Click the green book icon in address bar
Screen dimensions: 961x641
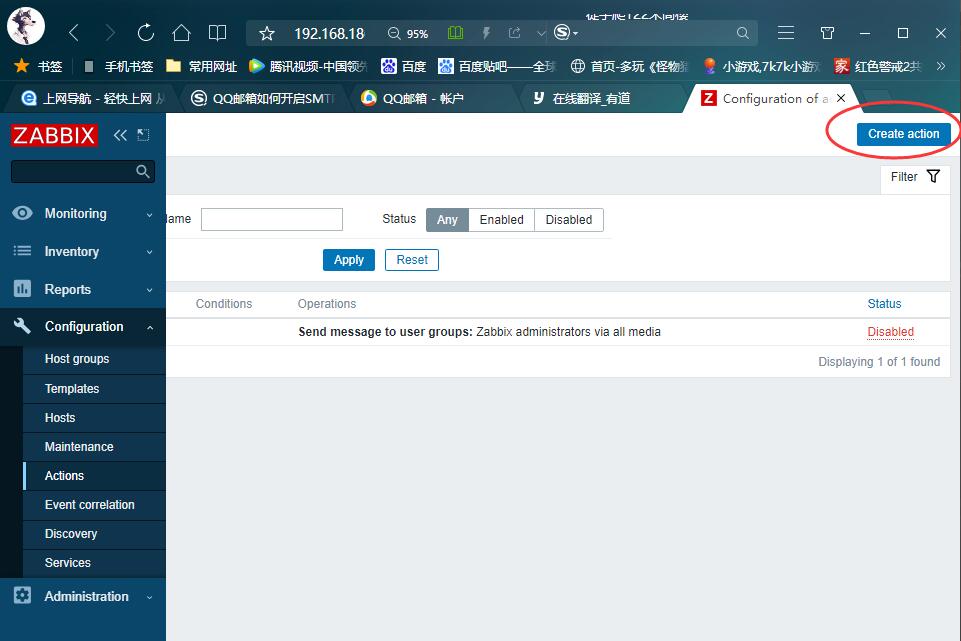click(x=455, y=32)
